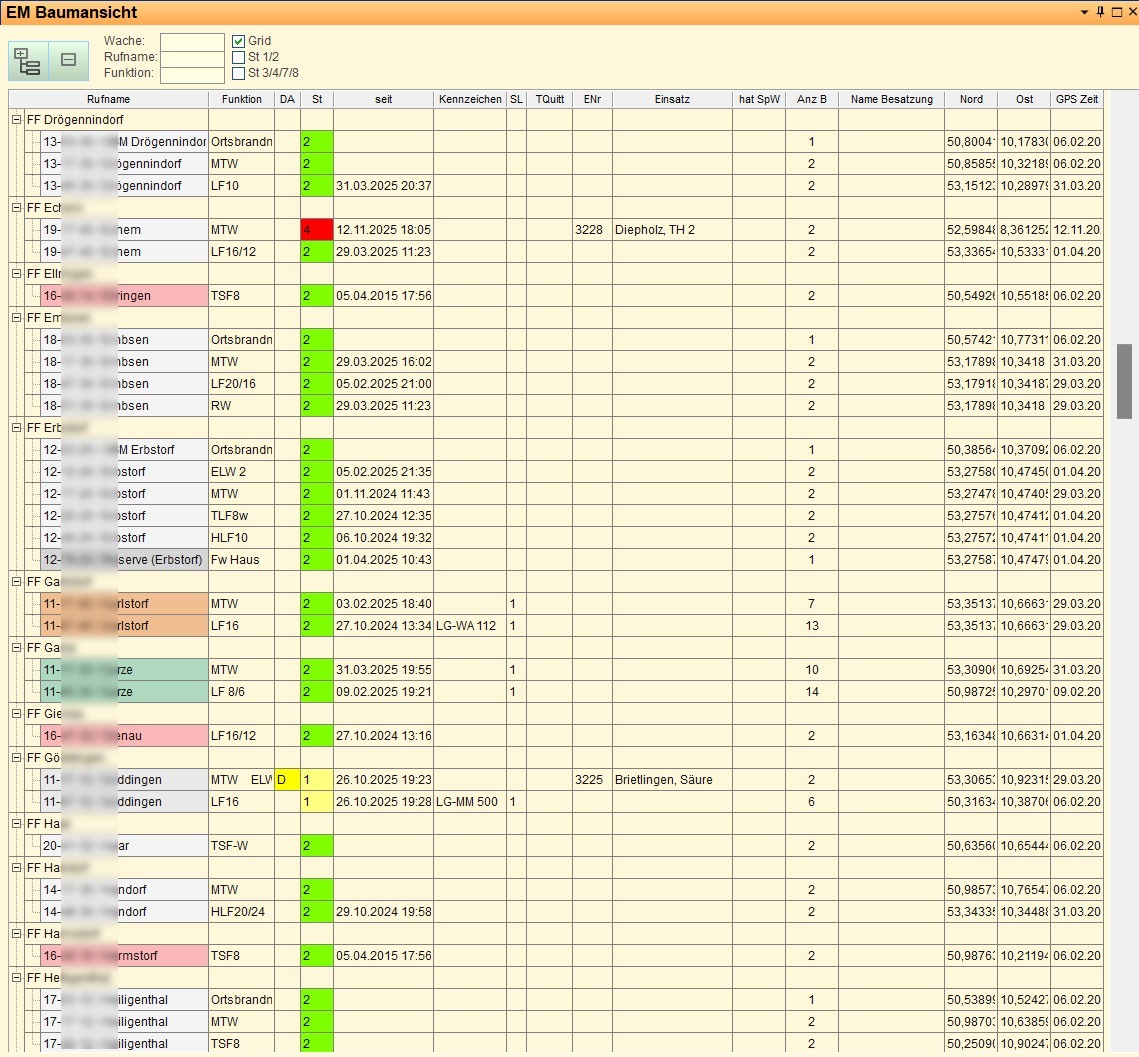This screenshot has height=1057, width=1139.
Task: Click into the Wache filter field
Action: click(x=192, y=41)
